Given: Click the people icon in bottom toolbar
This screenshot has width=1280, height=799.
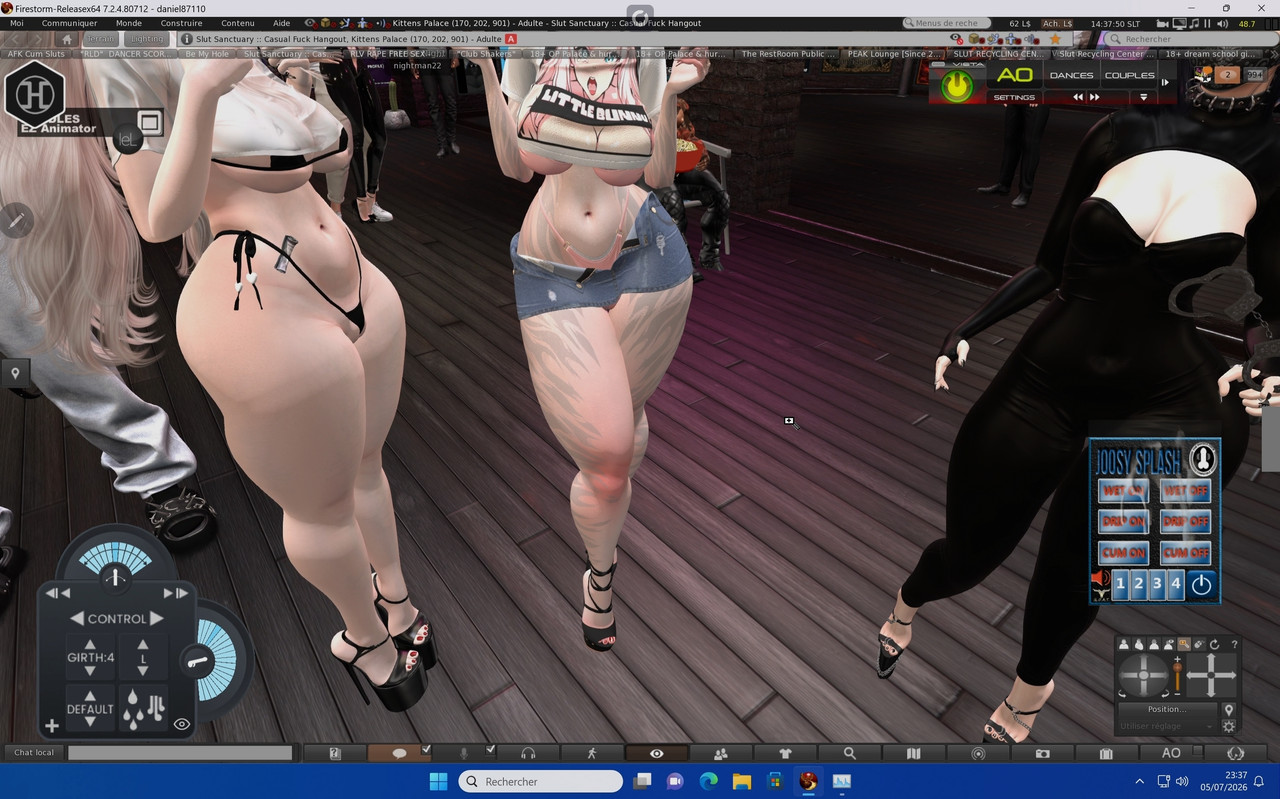Looking at the screenshot, I should 720,753.
